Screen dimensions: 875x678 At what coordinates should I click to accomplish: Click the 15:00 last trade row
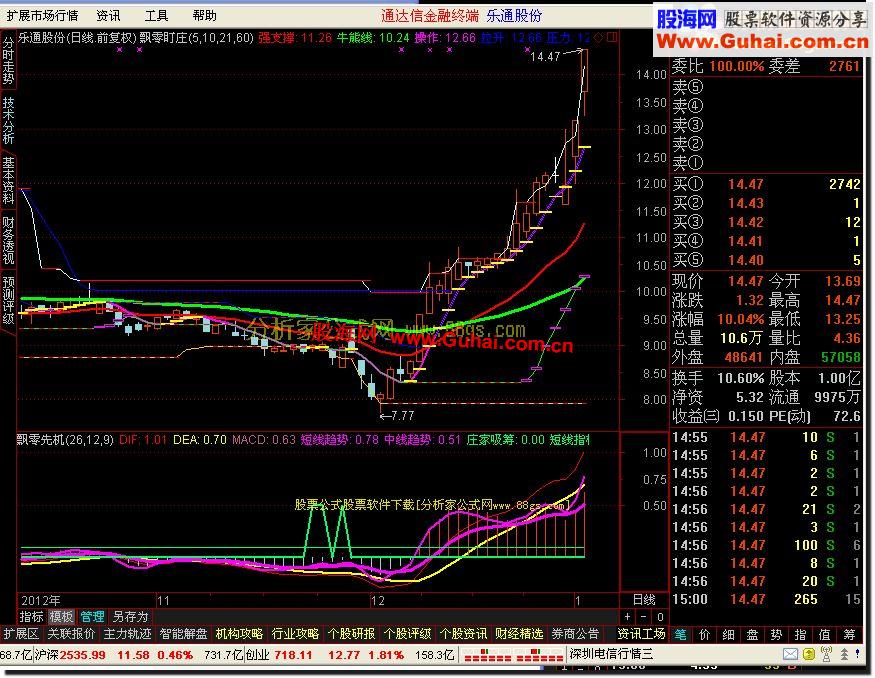(766, 599)
